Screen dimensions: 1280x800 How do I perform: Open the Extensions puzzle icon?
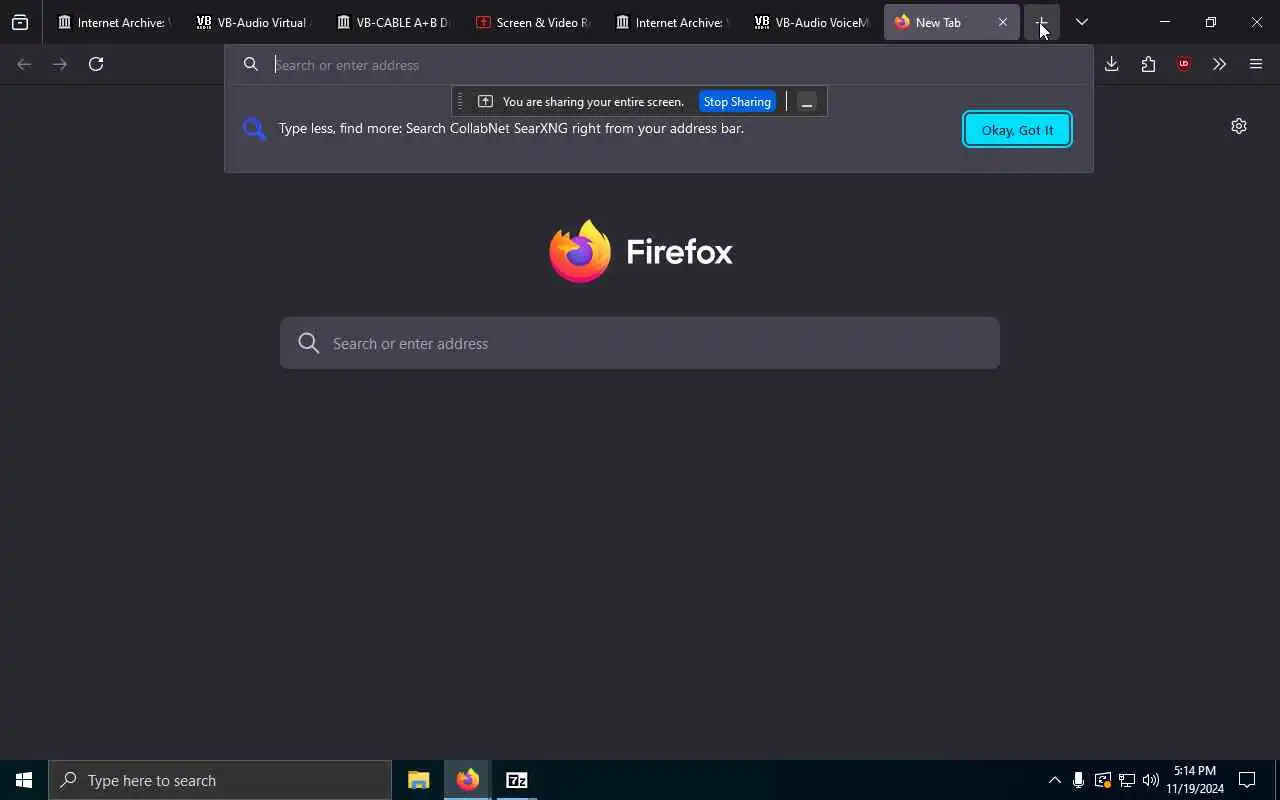click(1148, 64)
